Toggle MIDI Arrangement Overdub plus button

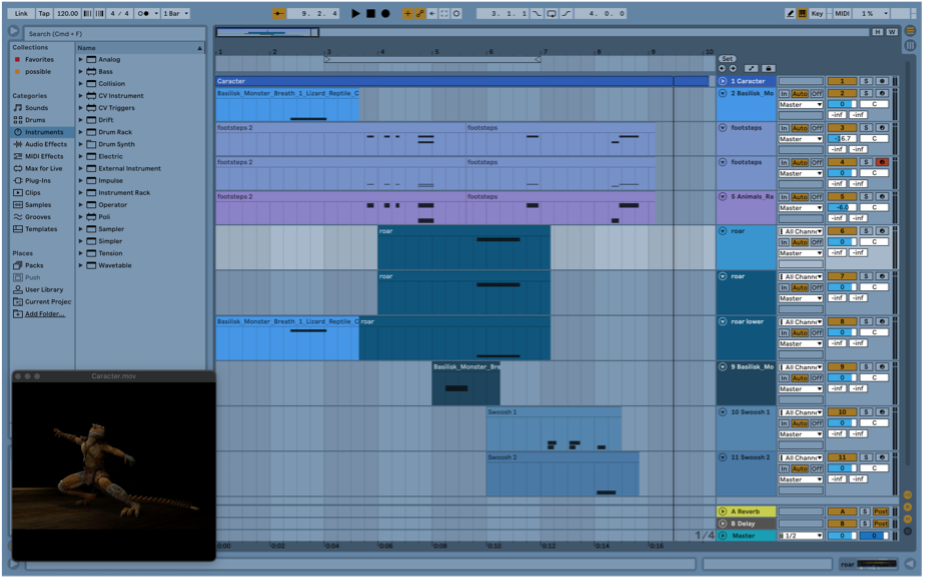point(407,13)
